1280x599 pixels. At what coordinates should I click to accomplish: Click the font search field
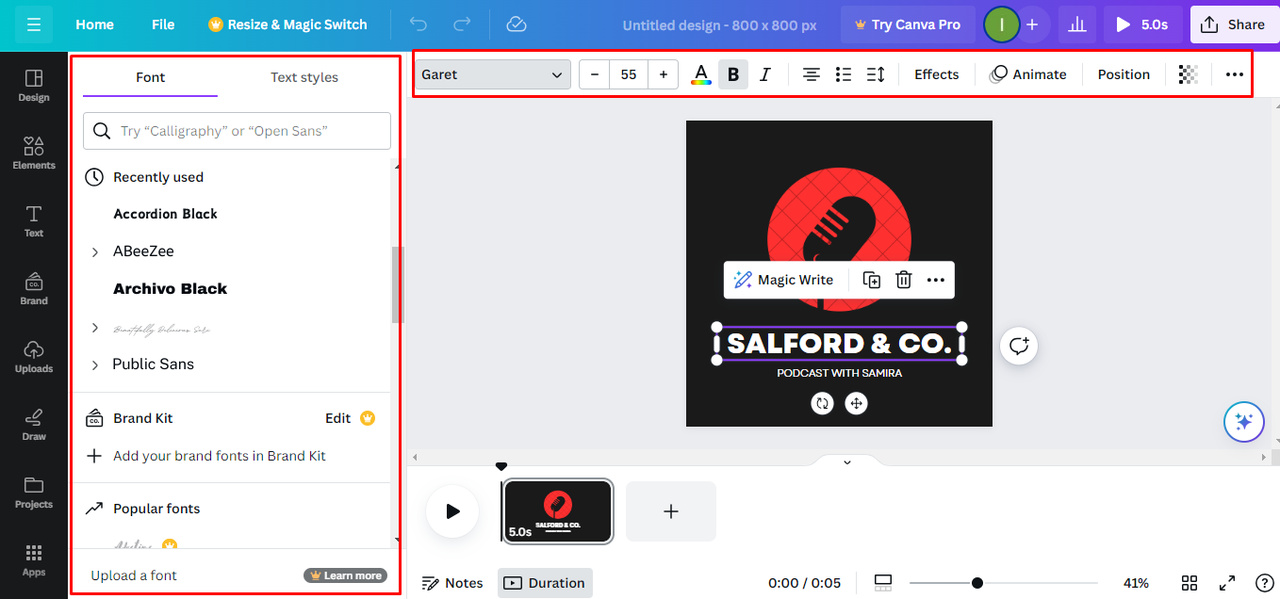[237, 130]
